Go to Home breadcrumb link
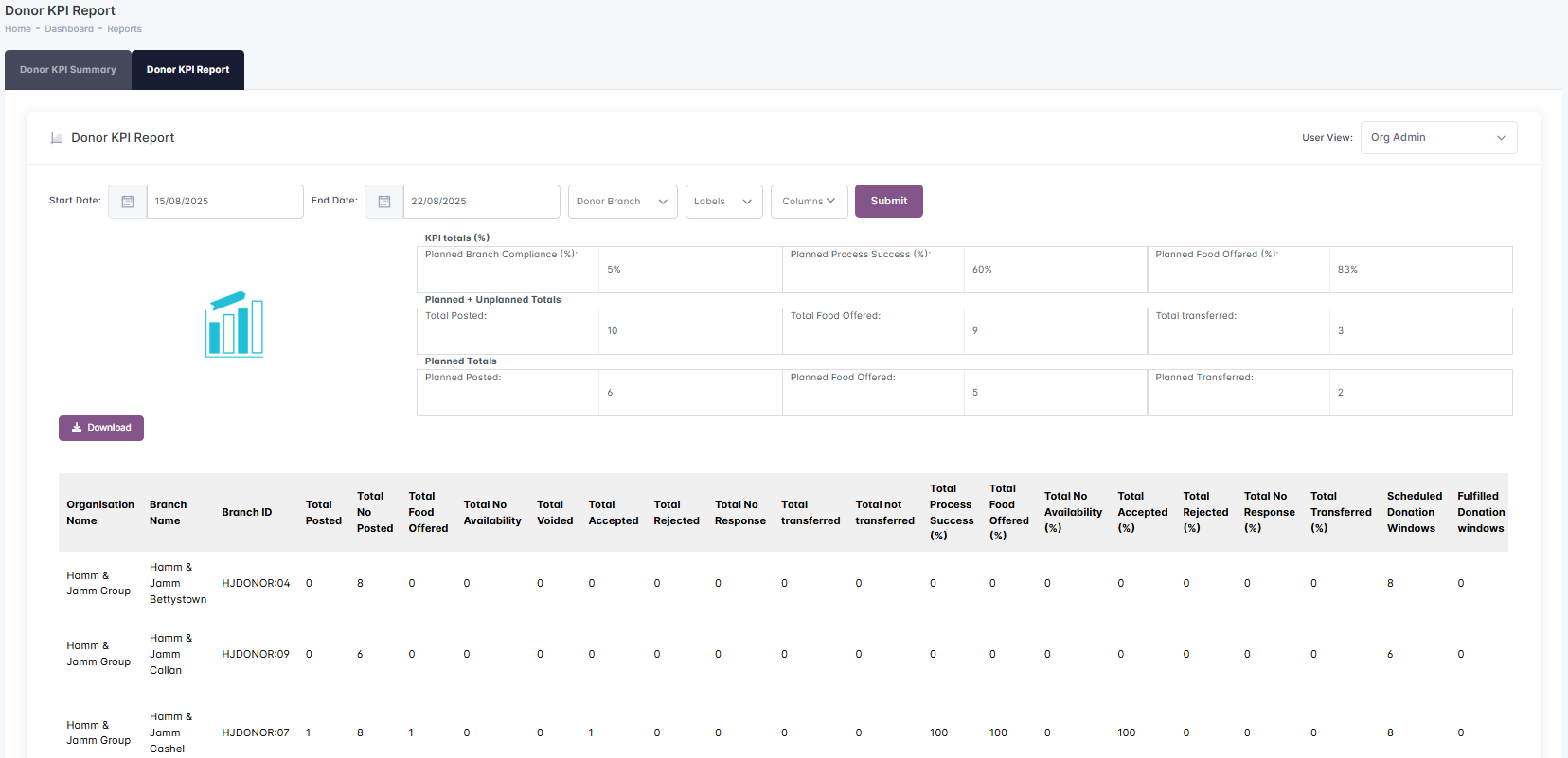This screenshot has width=1568, height=758. [18, 29]
